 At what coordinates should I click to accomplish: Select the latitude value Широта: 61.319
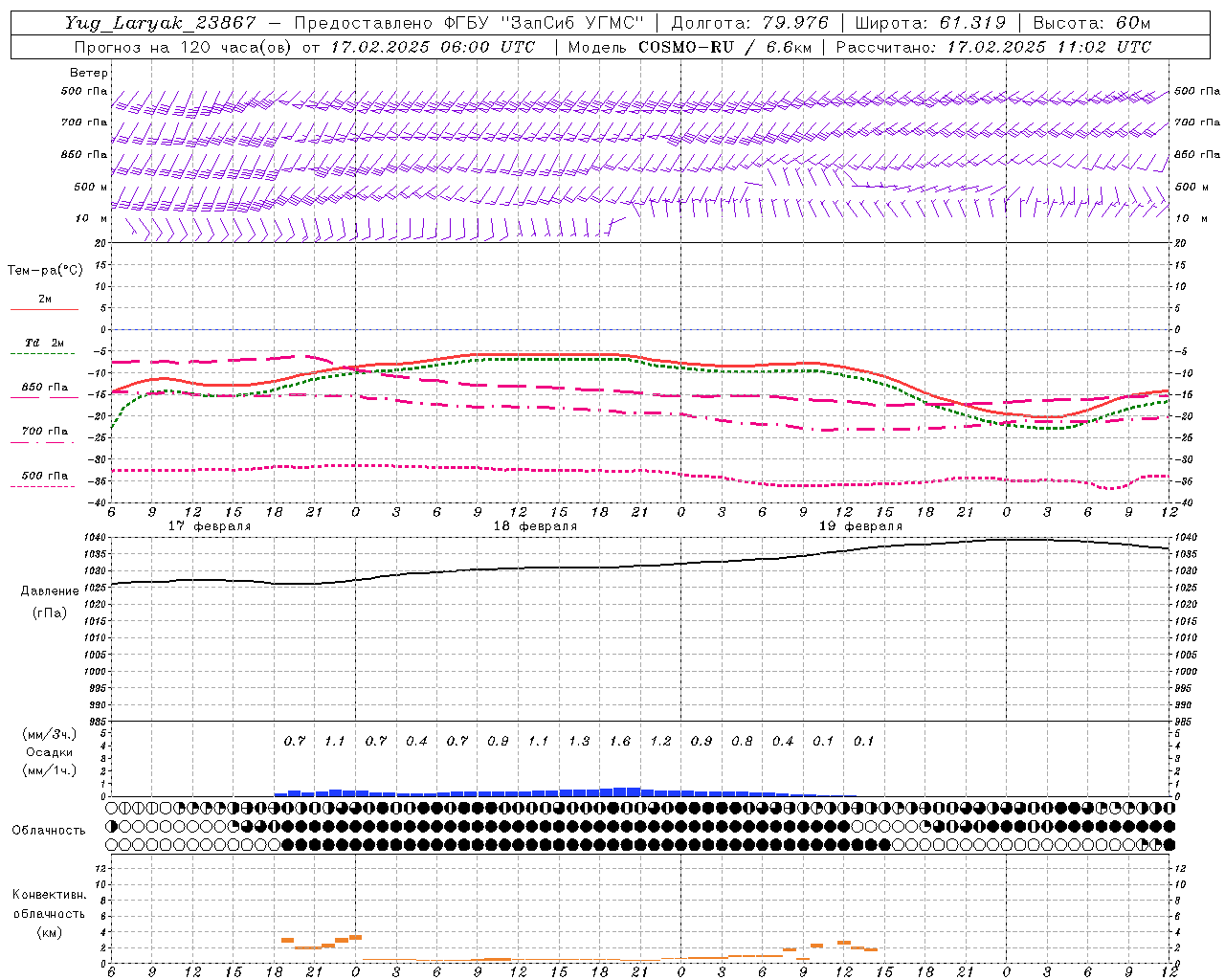point(930,23)
